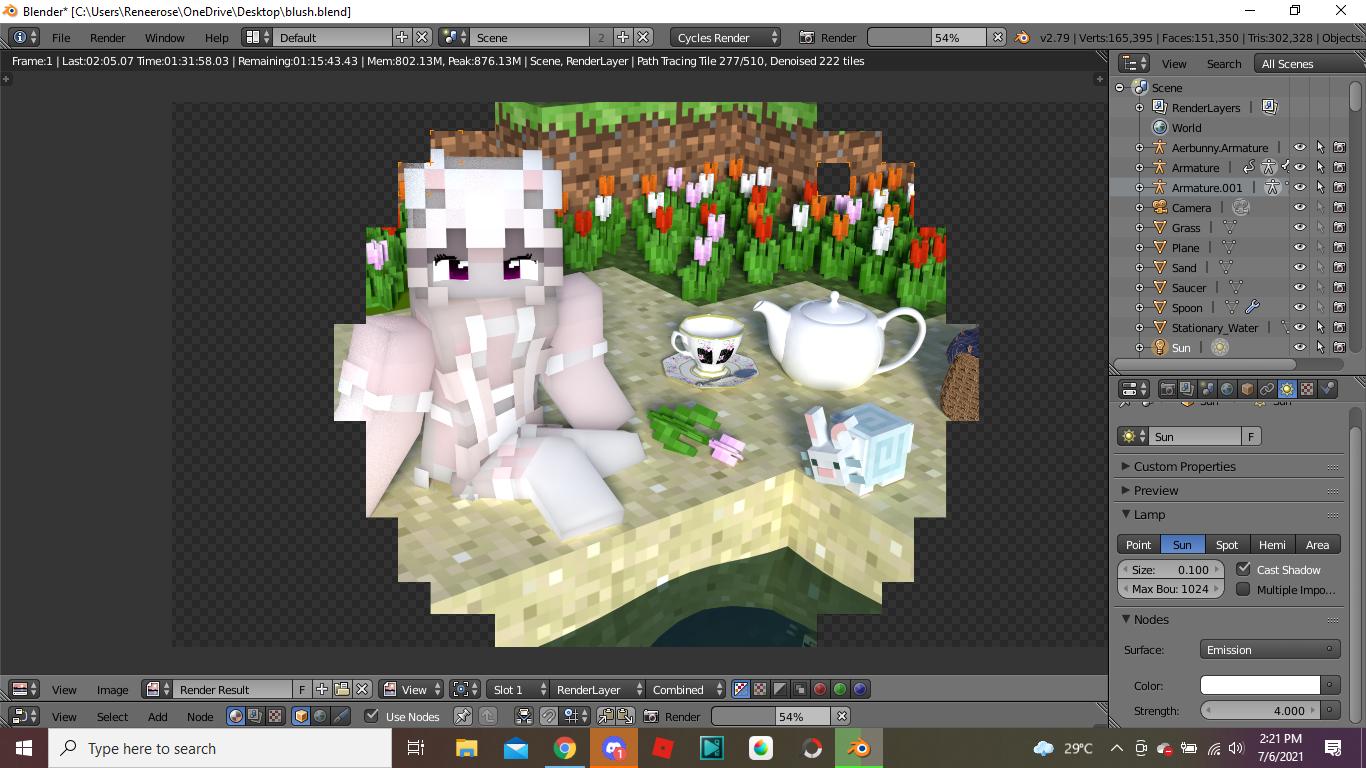
Task: Cancel render with X beside progress
Action: 997,37
